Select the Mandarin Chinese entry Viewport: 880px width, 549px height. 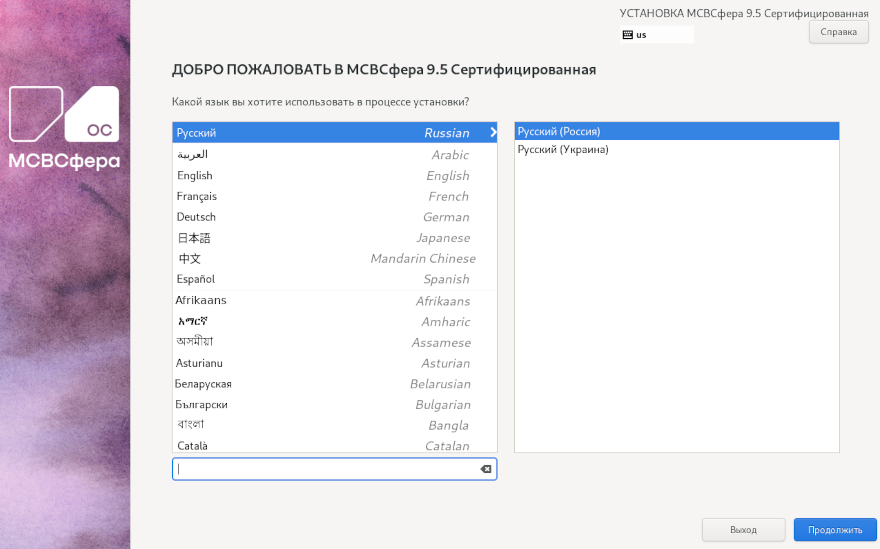click(334, 259)
